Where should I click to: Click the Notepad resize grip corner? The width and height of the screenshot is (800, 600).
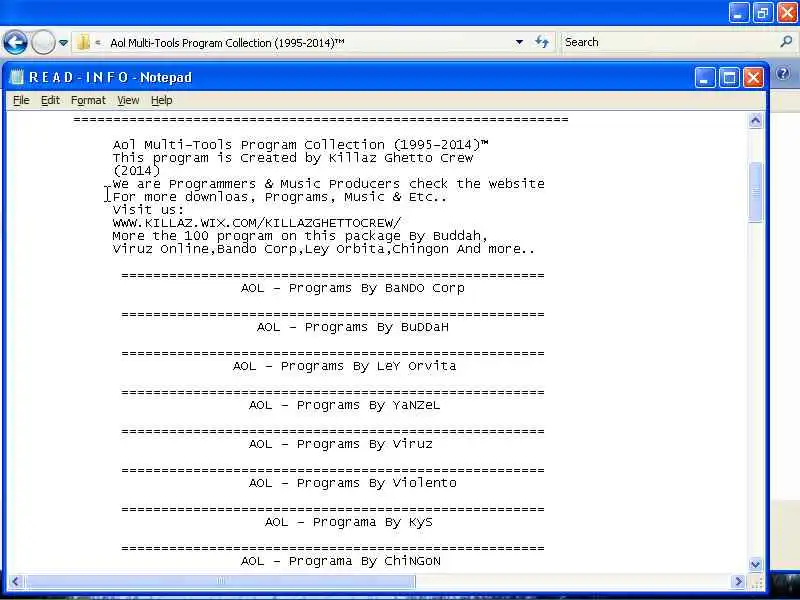pos(757,582)
